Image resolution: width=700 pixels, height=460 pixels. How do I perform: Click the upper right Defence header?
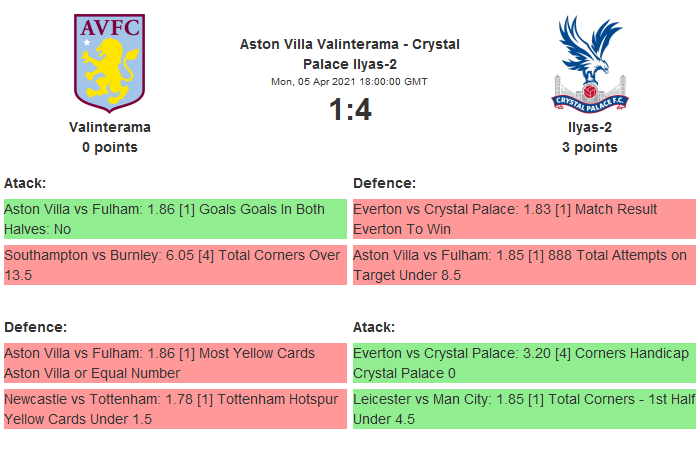[384, 183]
